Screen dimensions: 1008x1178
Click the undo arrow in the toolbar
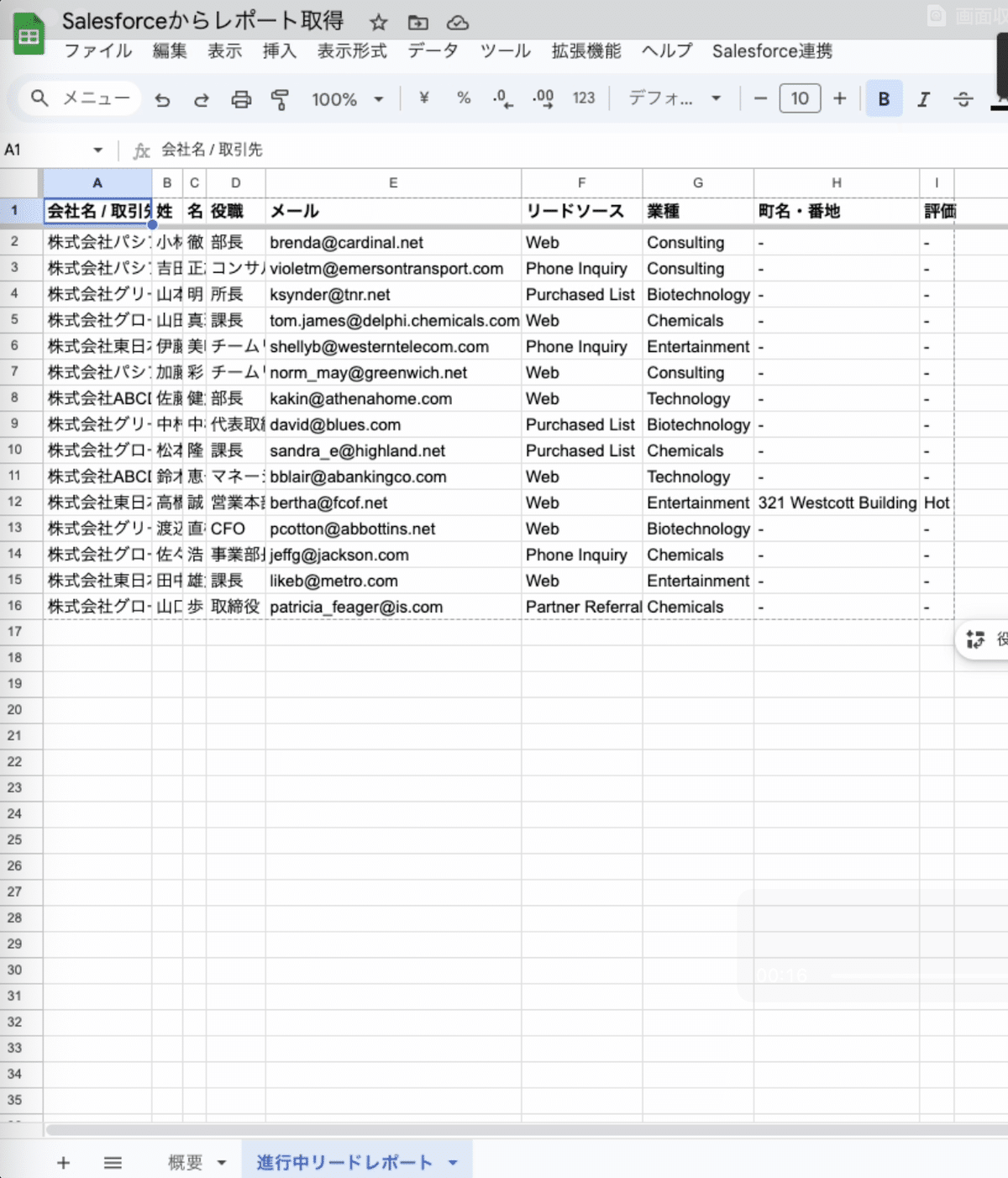pyautogui.click(x=162, y=100)
